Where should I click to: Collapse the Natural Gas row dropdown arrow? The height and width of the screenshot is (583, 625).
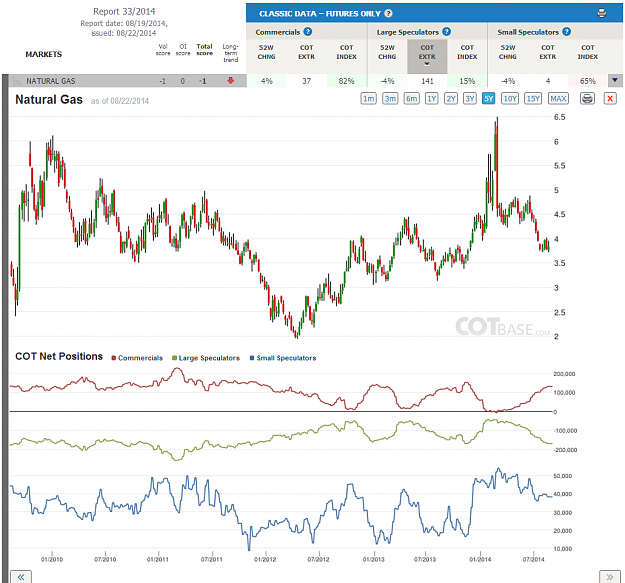[x=615, y=80]
